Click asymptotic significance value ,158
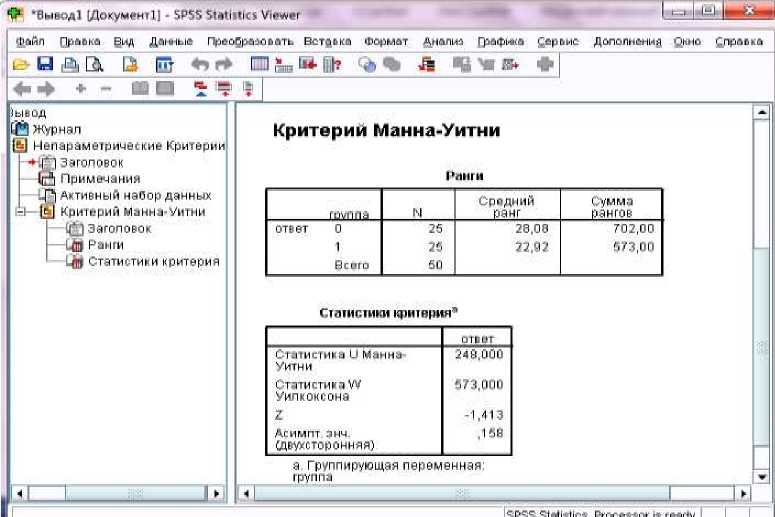 coord(490,433)
